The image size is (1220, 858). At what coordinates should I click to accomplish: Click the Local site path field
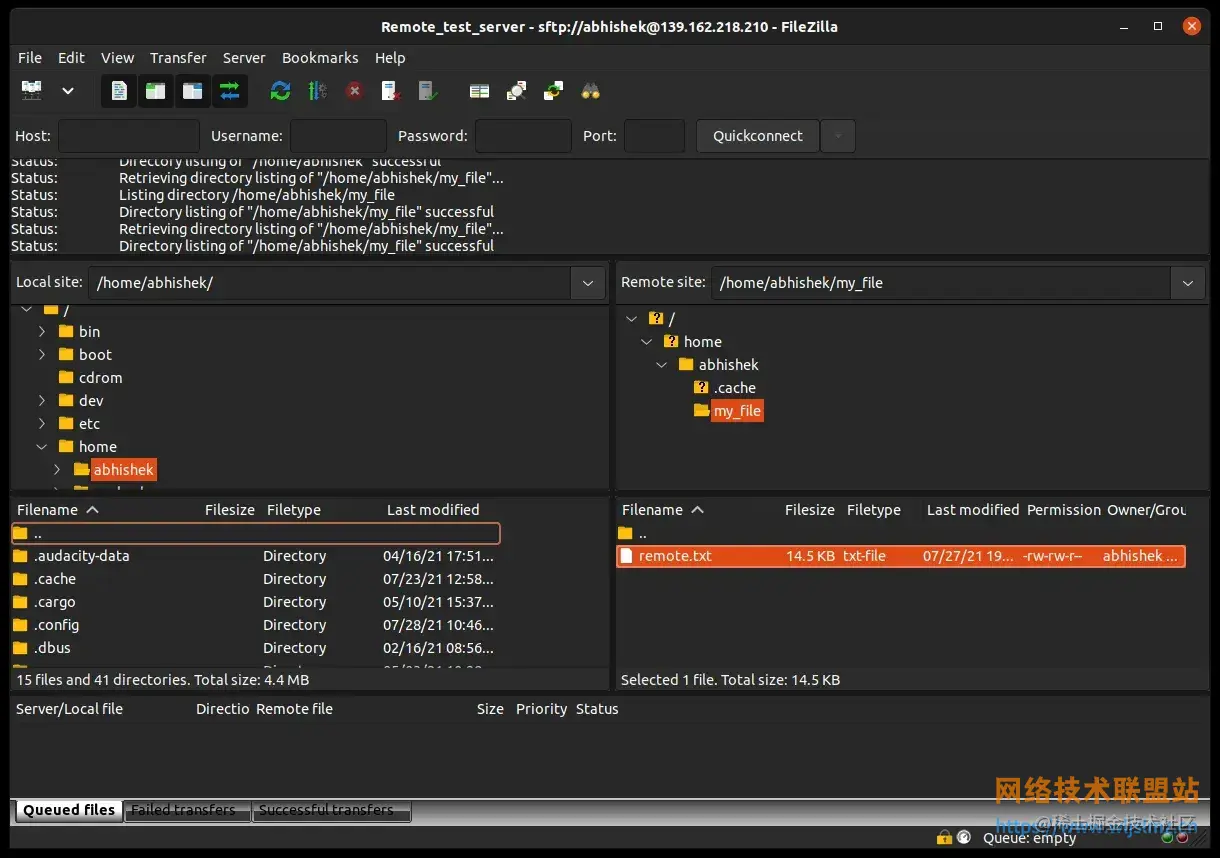tap(330, 283)
